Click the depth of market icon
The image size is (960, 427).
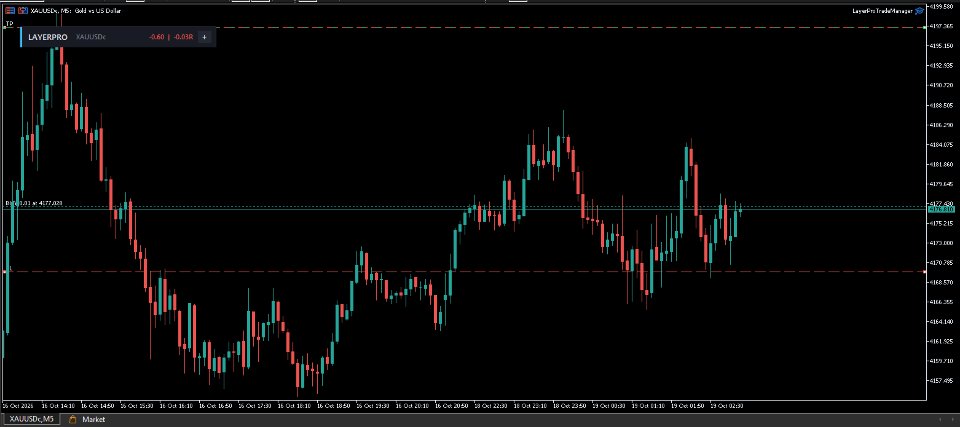(23, 10)
